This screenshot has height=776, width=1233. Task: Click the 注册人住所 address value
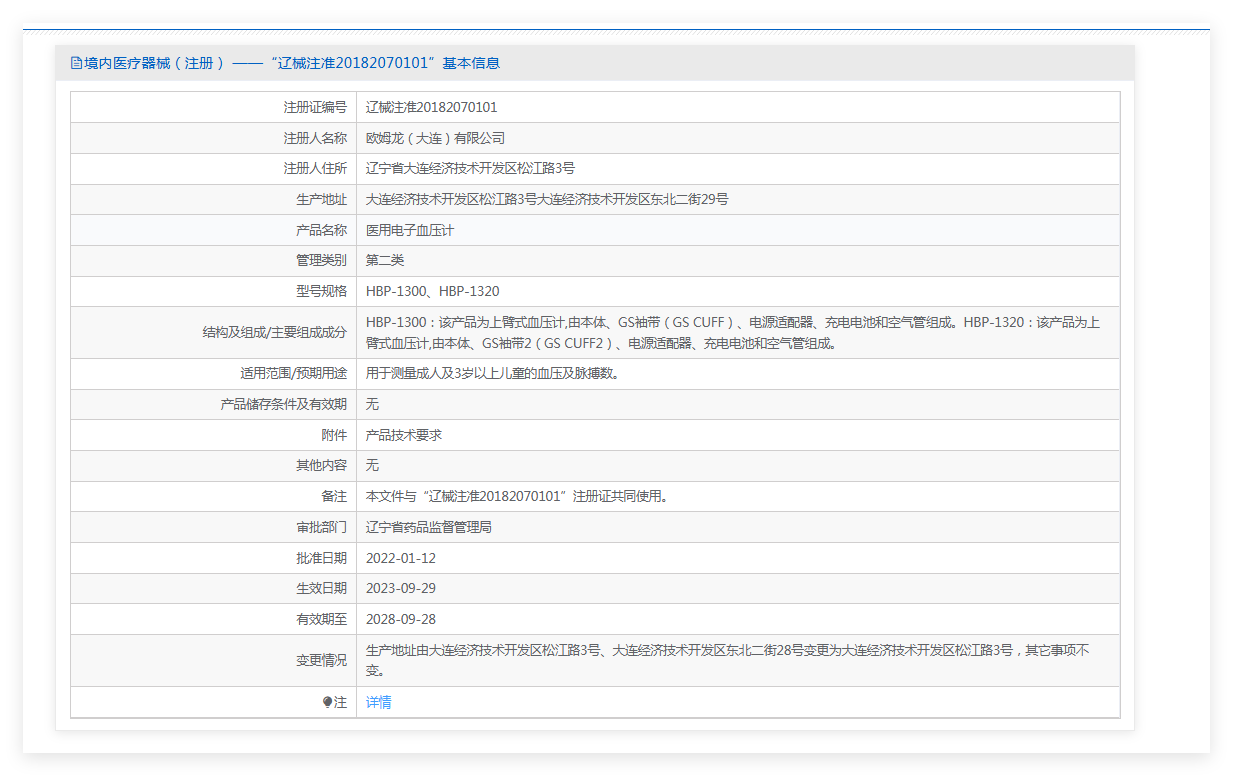(x=470, y=168)
